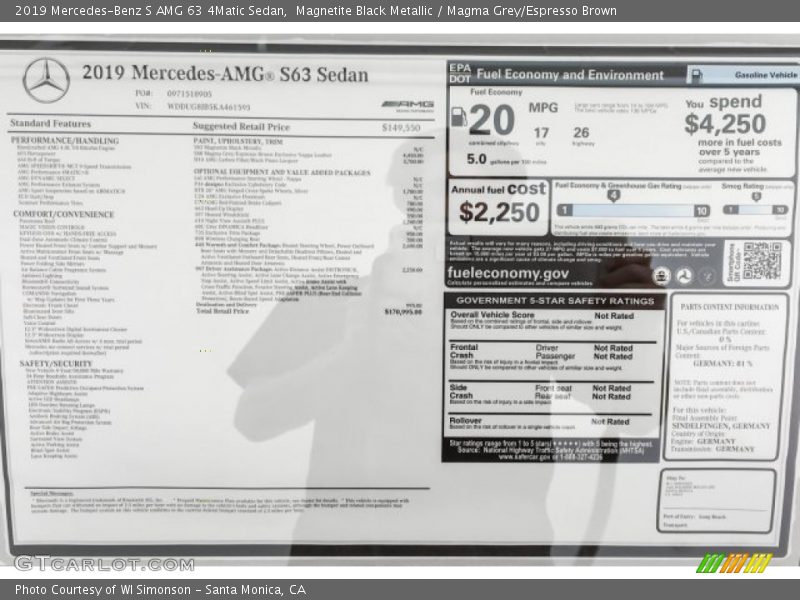Click the '$4,250' fuel cost figure
The height and width of the screenshot is (600, 800).
[x=725, y=124]
